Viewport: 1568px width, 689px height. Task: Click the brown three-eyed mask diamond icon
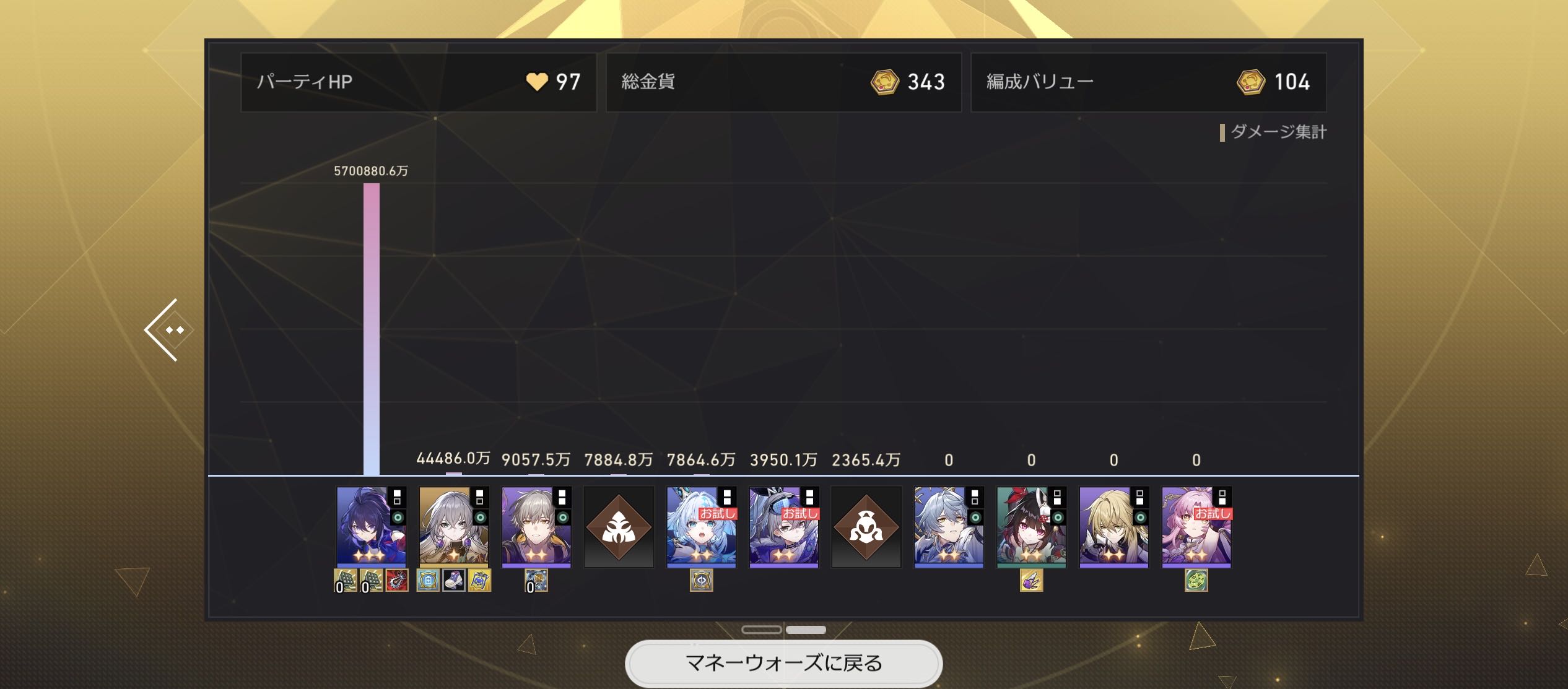pyautogui.click(x=619, y=527)
